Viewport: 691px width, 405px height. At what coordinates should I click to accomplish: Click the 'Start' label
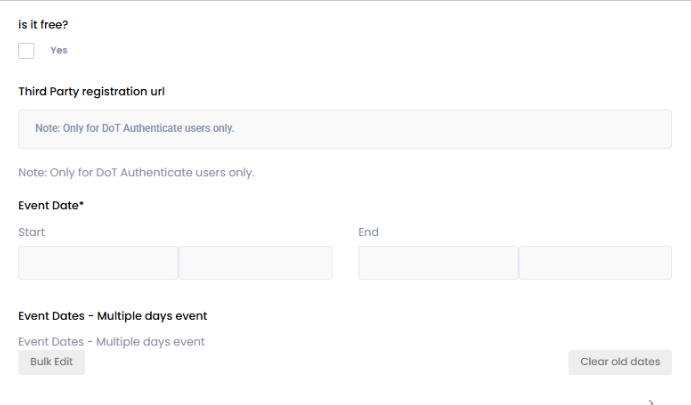(x=32, y=232)
